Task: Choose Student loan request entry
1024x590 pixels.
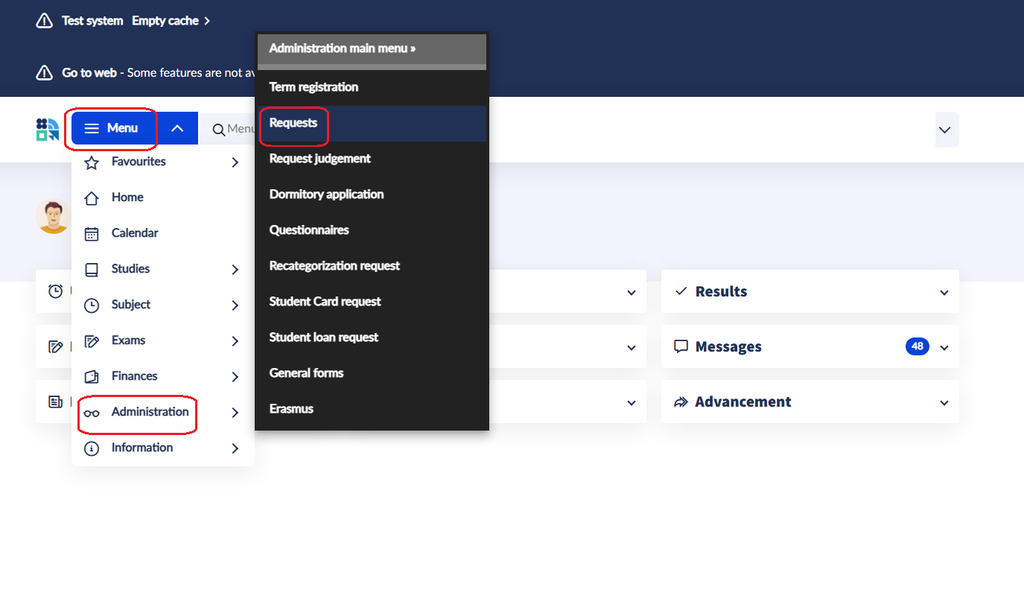Action: pyautogui.click(x=323, y=337)
